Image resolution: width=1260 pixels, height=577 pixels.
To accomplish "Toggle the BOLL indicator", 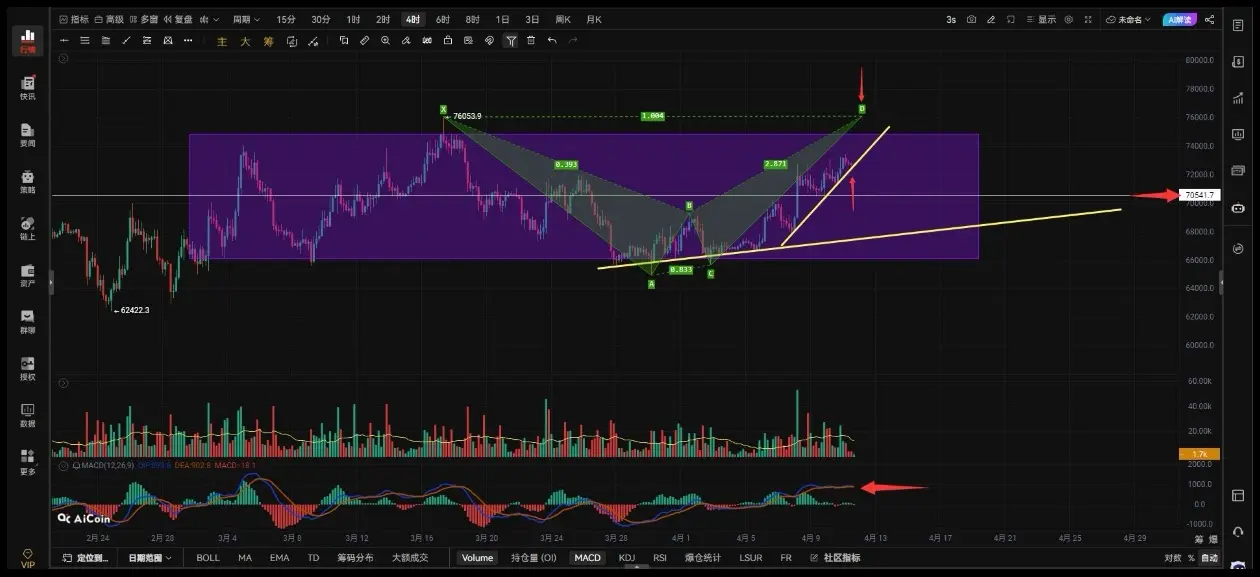I will coord(208,557).
